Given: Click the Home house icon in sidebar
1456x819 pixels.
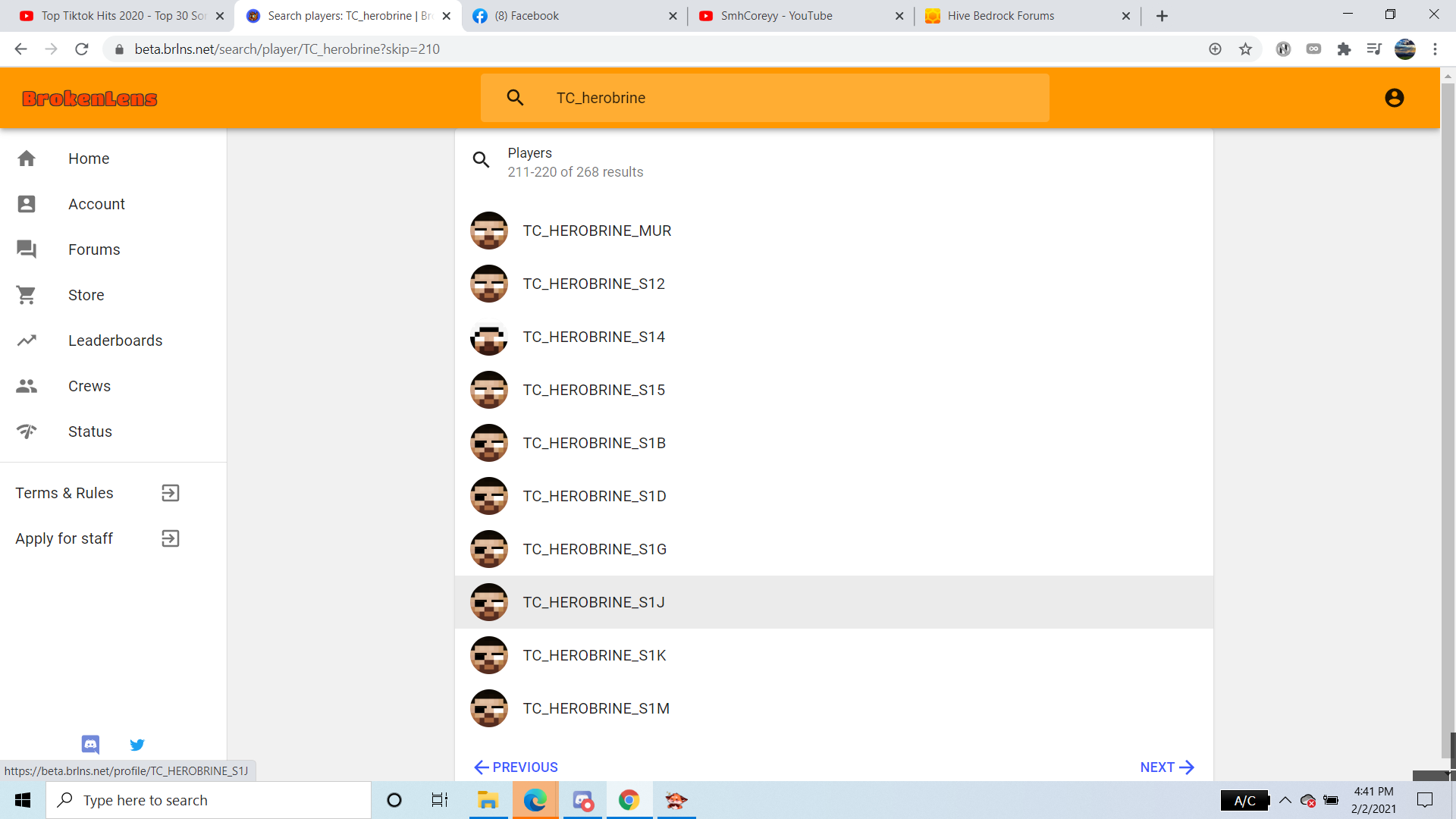Looking at the screenshot, I should 27,158.
